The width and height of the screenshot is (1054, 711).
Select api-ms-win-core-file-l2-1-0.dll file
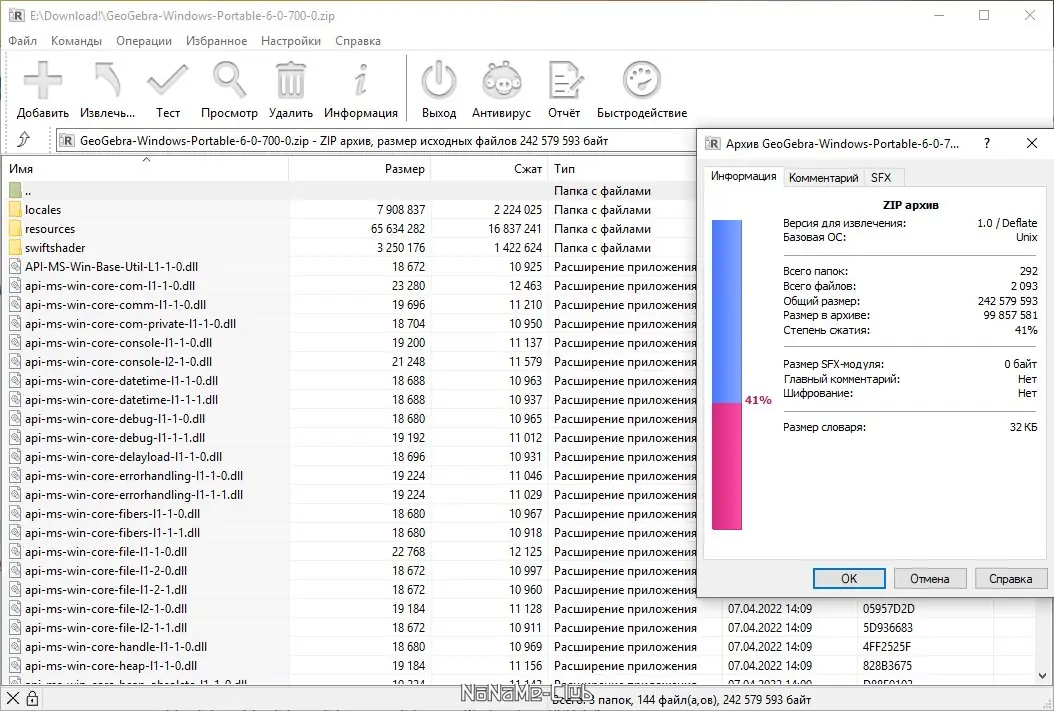click(x=106, y=609)
